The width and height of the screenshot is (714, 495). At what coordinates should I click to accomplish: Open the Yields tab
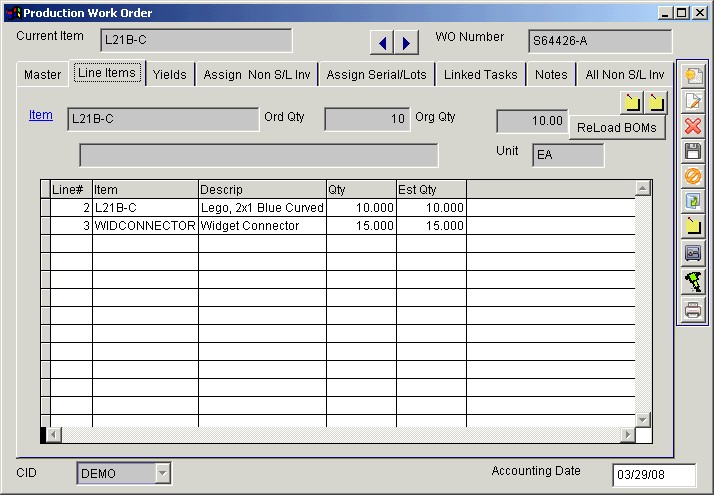[170, 75]
